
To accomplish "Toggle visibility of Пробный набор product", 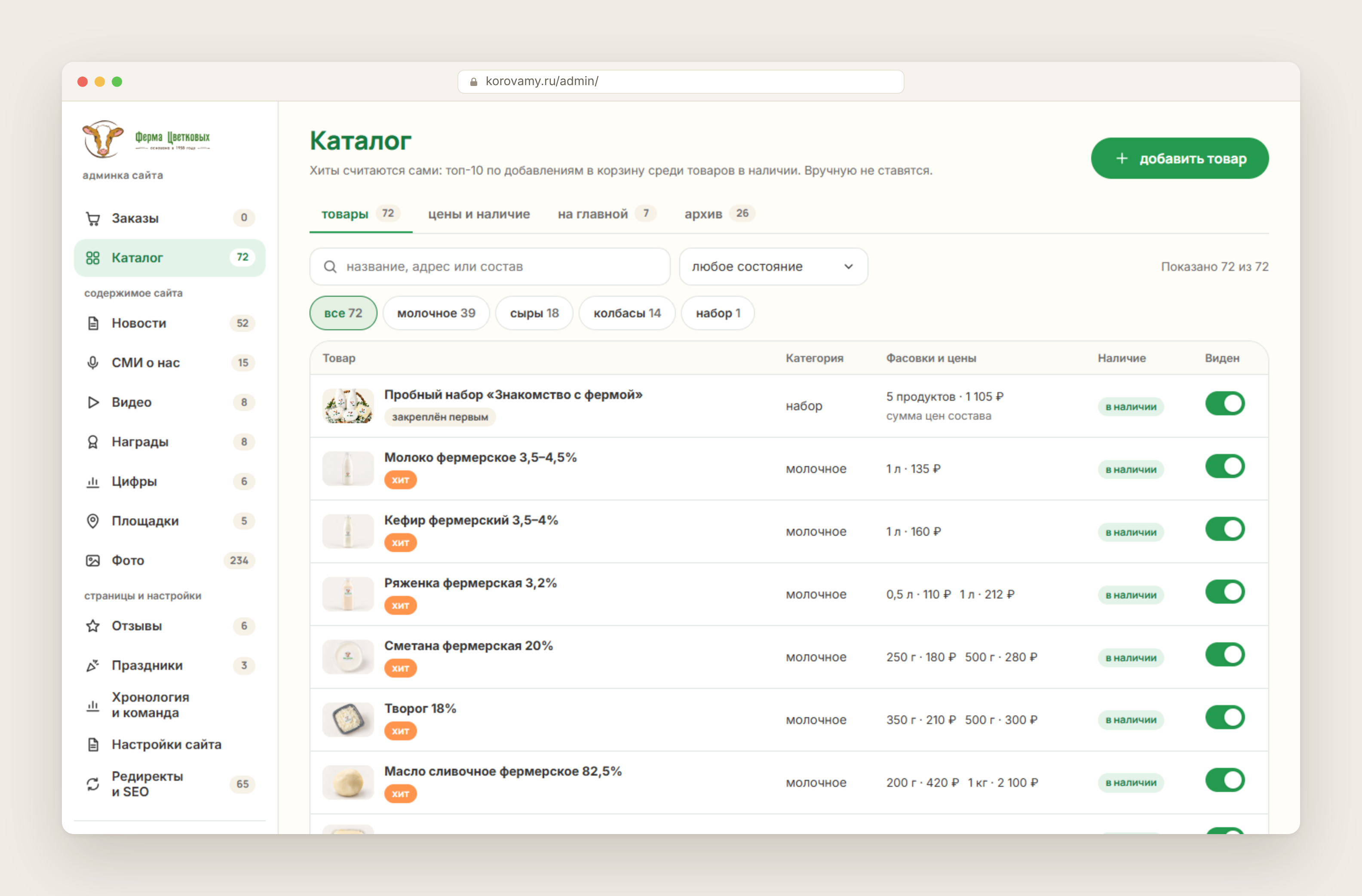I will tap(1225, 403).
